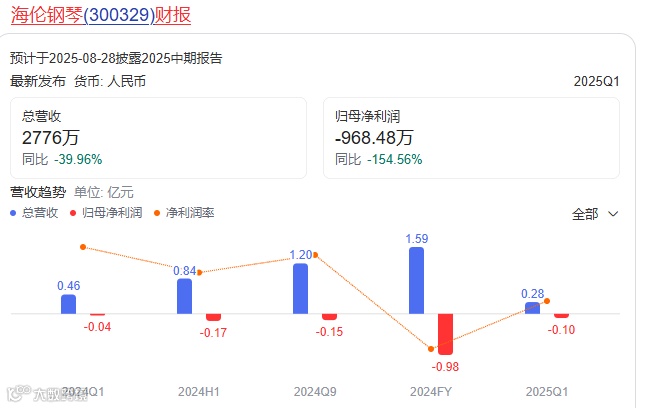Click the chevron arrow next to 全部
664x408 pixels.
613,214
